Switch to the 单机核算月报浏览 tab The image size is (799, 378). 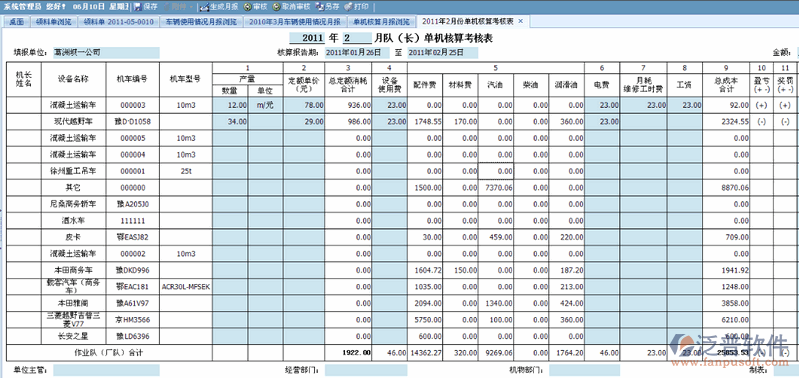pos(382,22)
